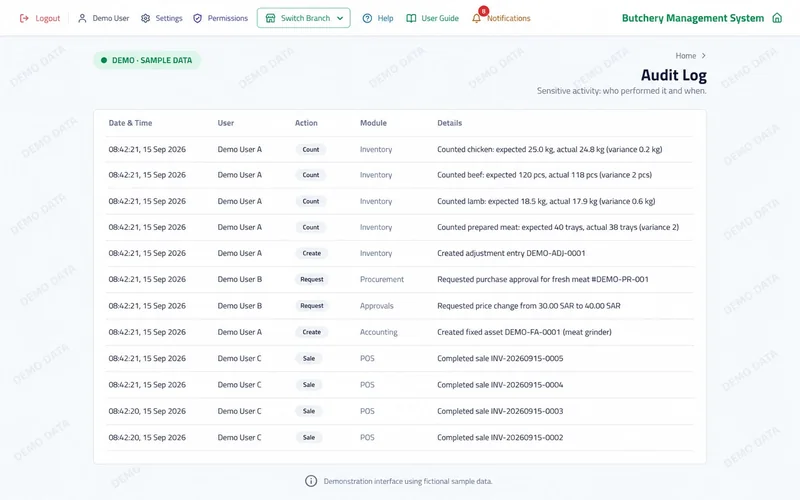The image size is (800, 500).
Task: Click the Logout arrow icon
Action: (24, 18)
